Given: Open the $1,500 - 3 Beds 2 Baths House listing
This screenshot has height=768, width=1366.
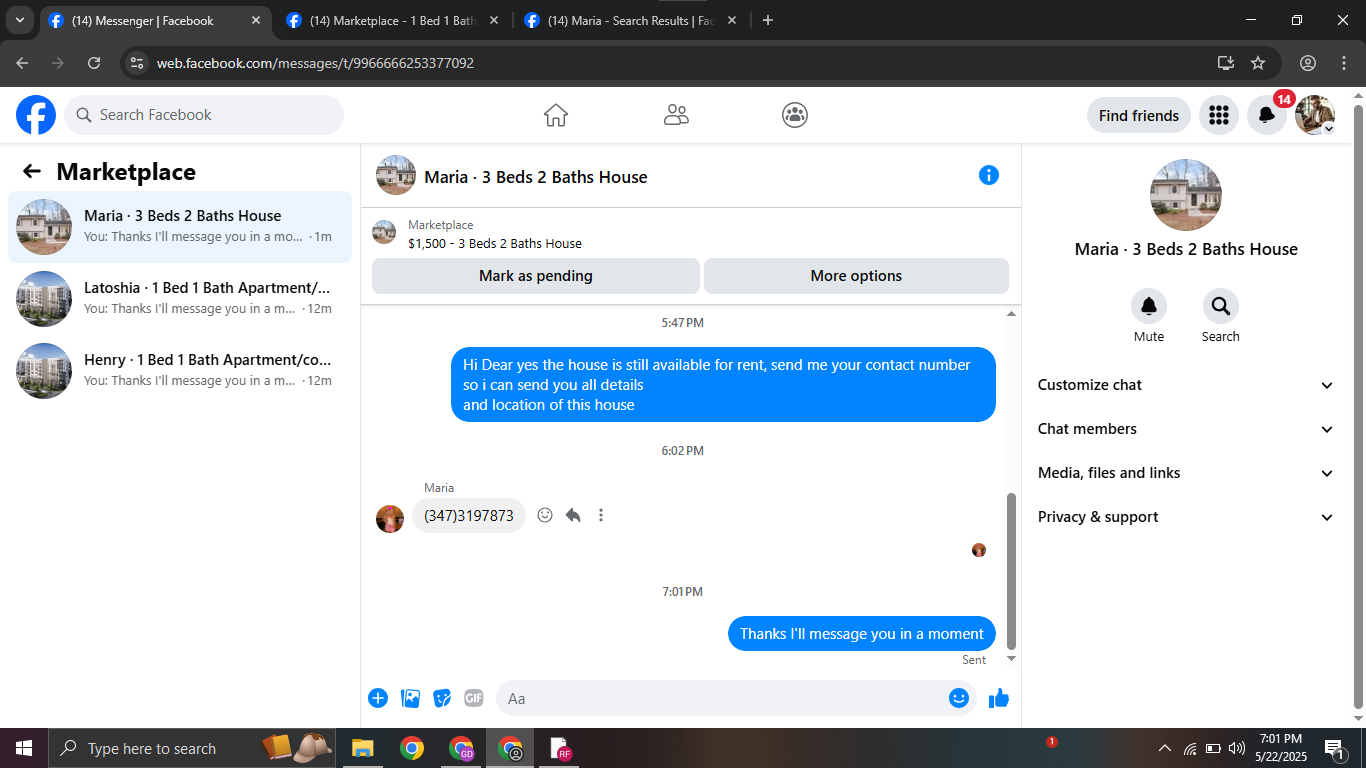Looking at the screenshot, I should point(495,243).
